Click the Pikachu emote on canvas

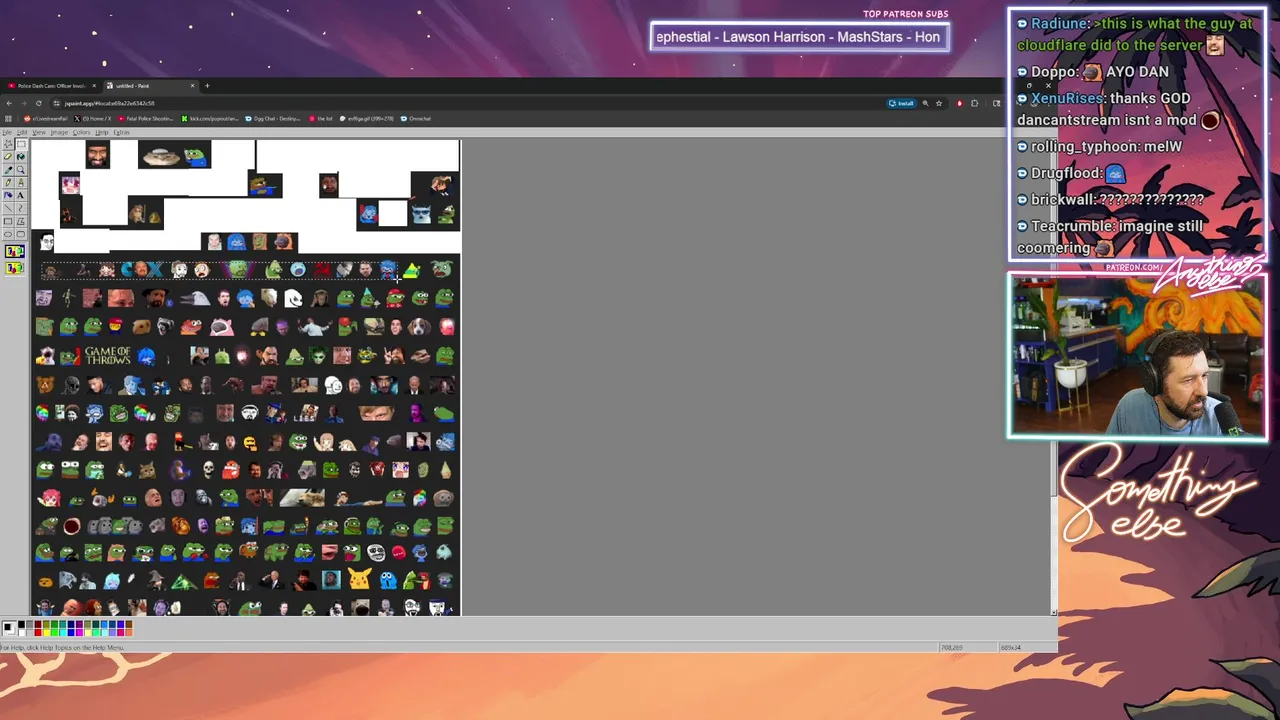[x=360, y=579]
